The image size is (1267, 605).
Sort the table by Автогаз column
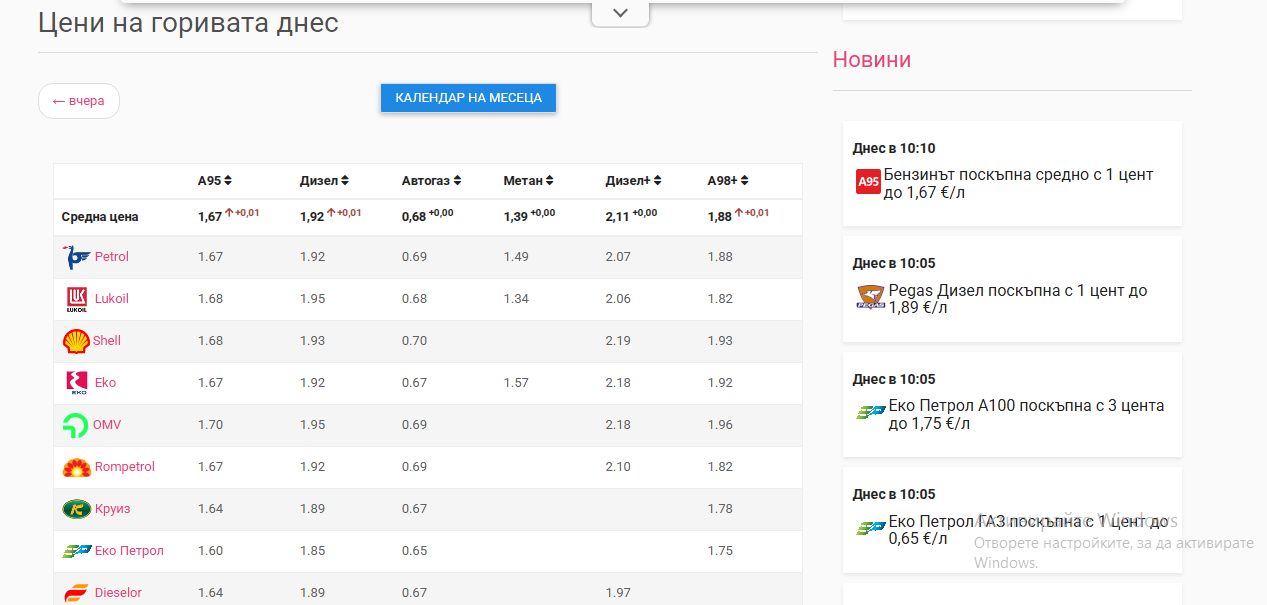[457, 181]
